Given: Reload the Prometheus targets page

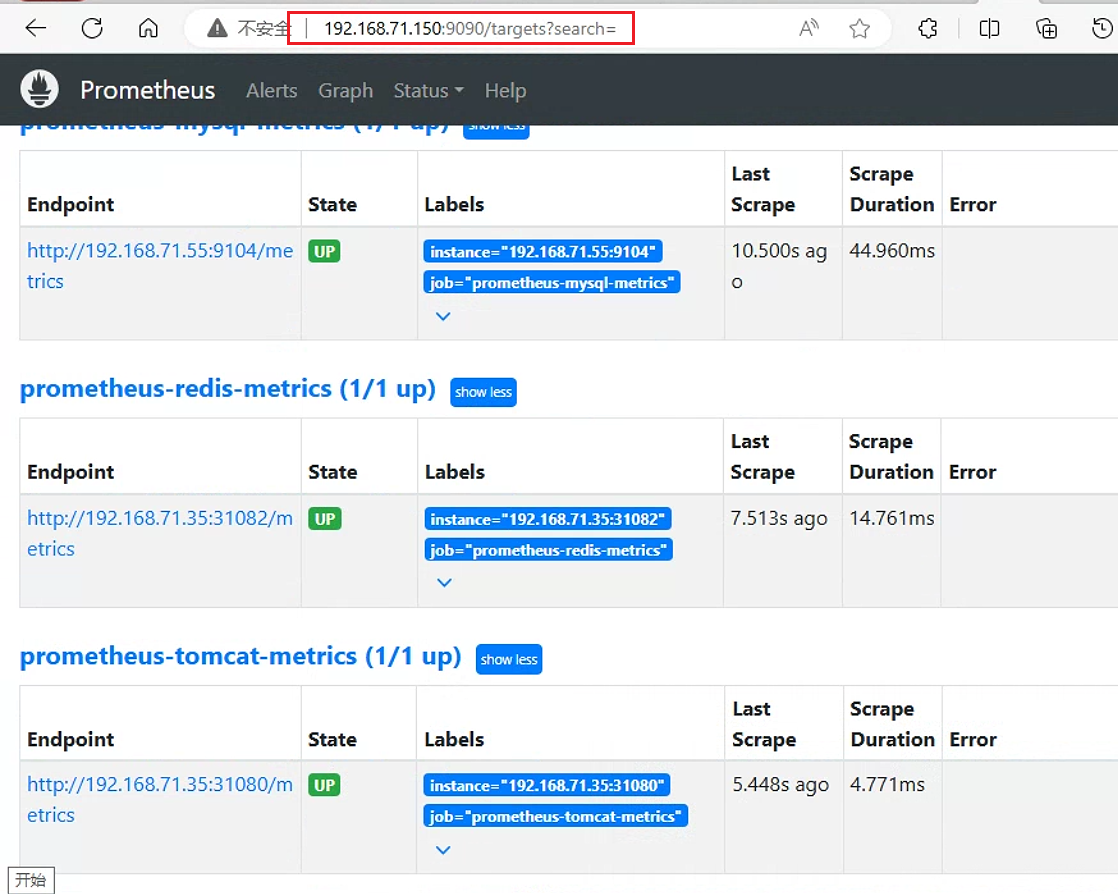Looking at the screenshot, I should click(x=92, y=29).
